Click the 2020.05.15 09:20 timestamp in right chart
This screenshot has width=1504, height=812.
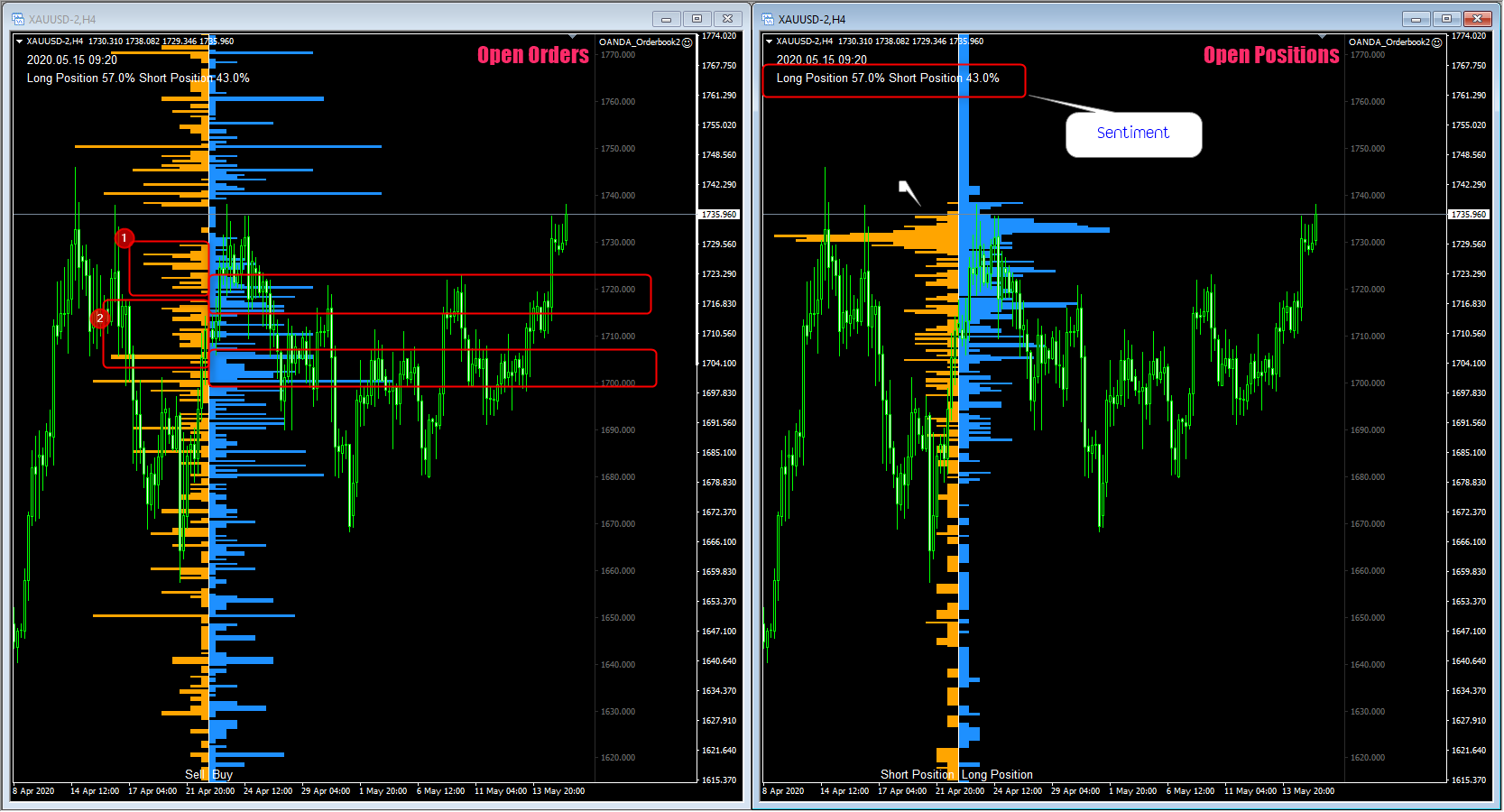pos(822,60)
